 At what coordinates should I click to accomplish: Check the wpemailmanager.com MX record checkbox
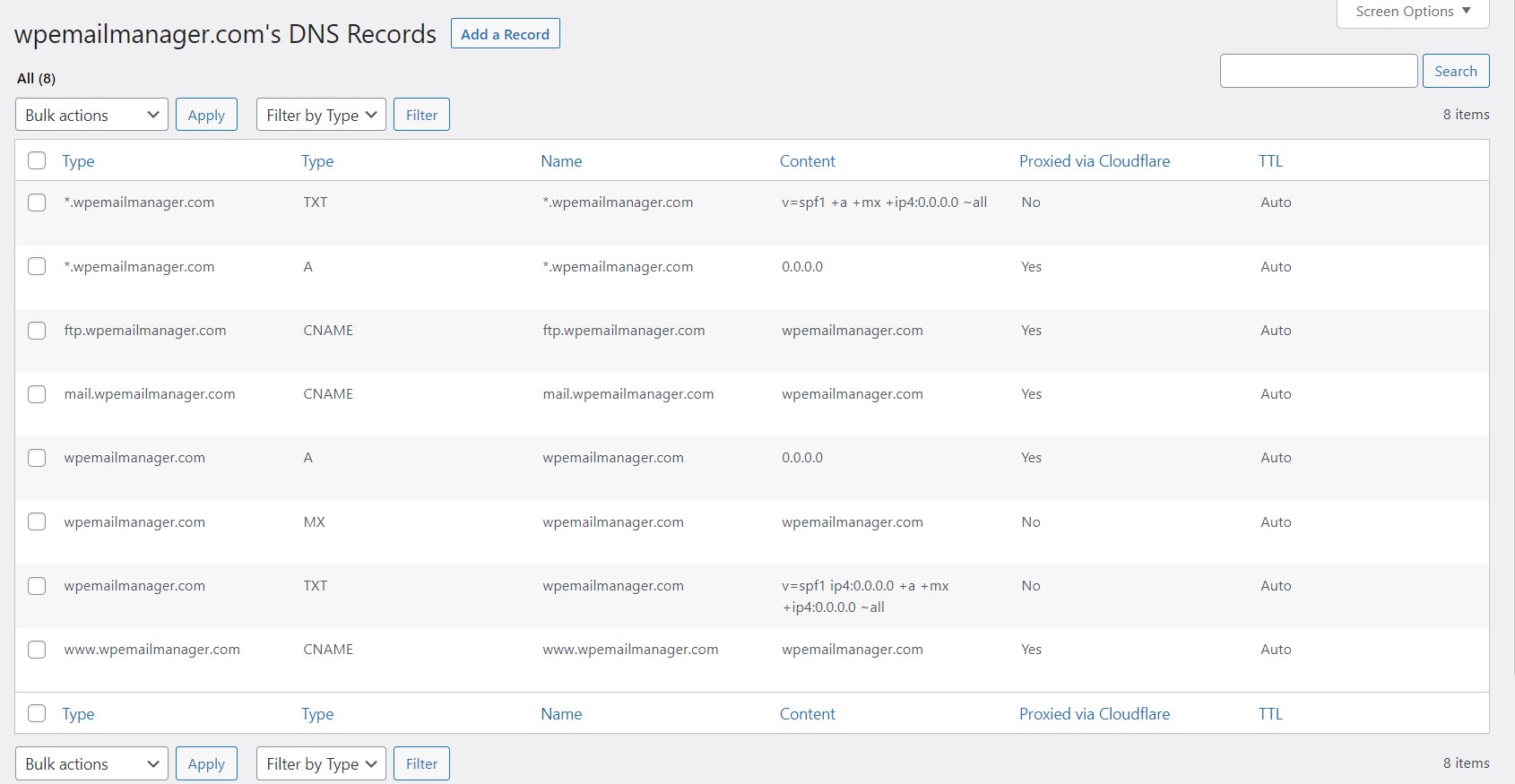coord(37,521)
